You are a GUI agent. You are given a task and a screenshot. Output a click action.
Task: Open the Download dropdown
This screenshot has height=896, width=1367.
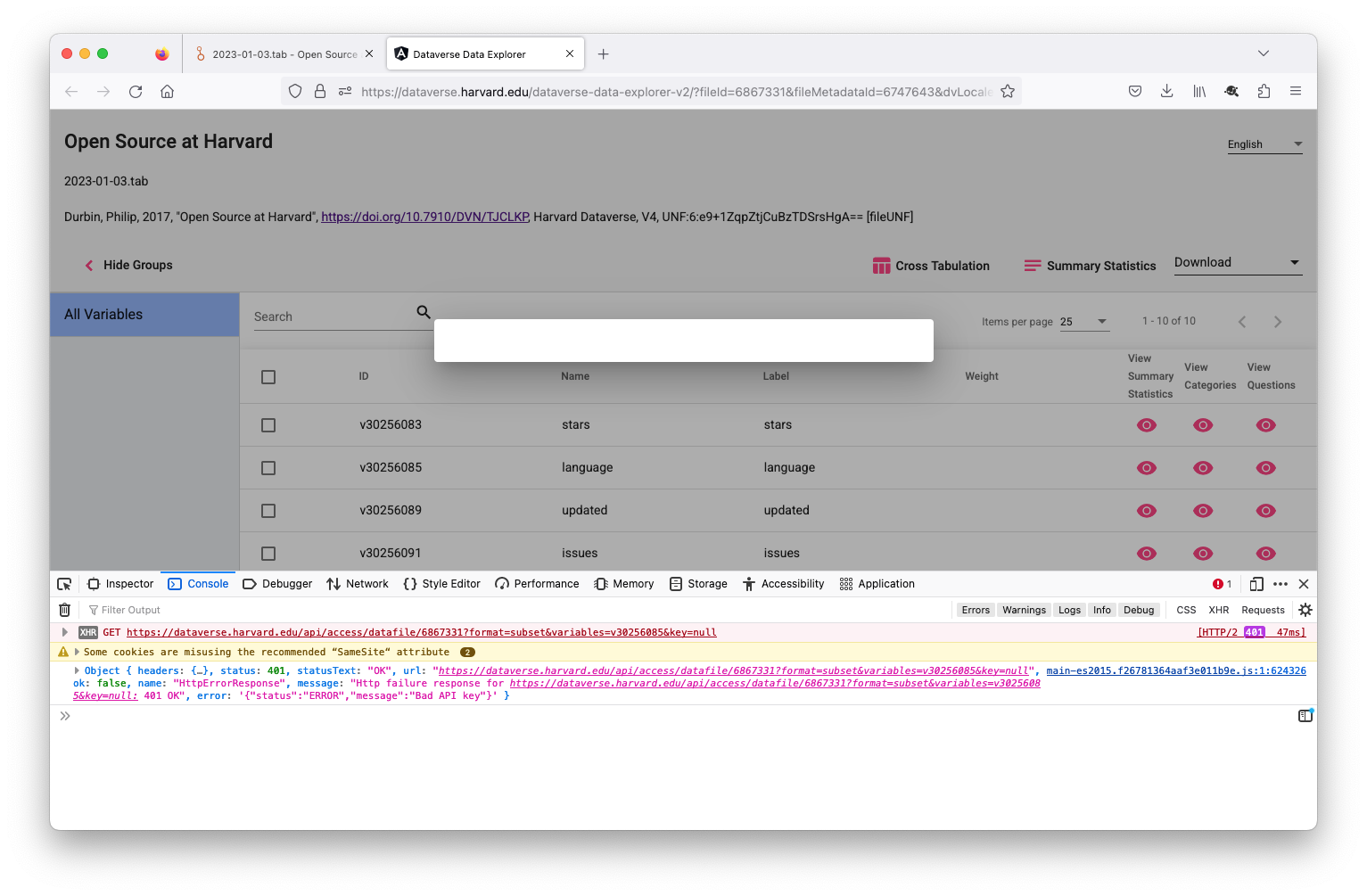tap(1238, 262)
